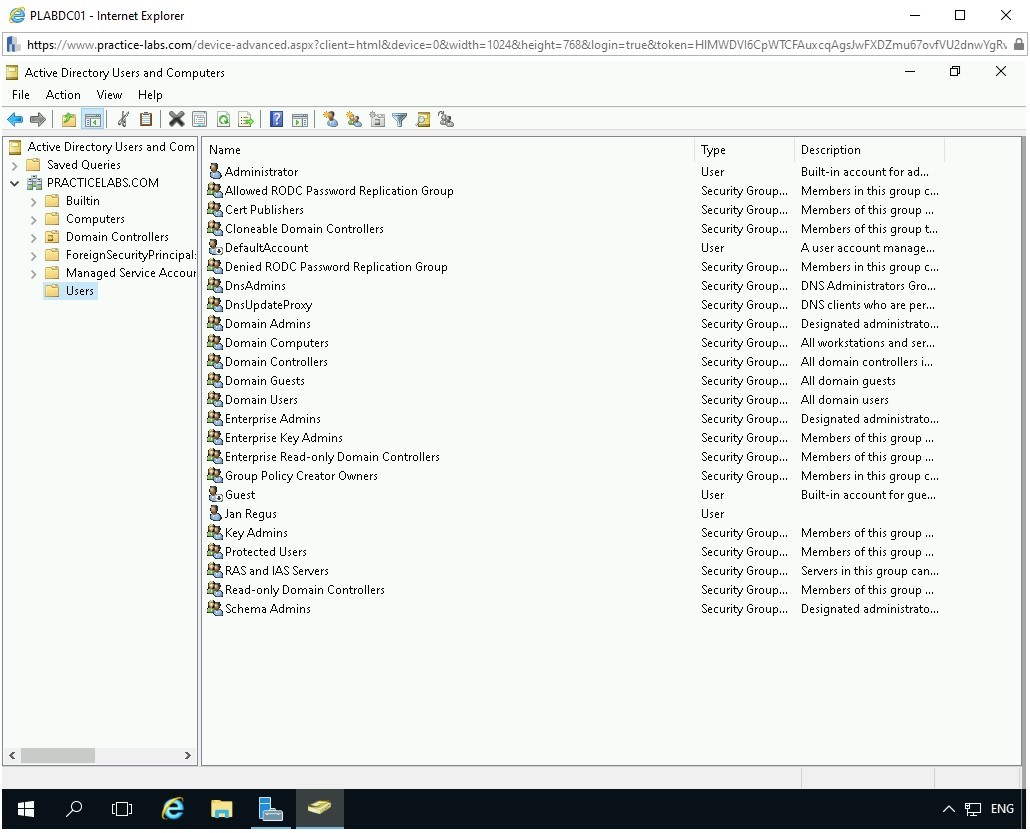Open the View menu

click(109, 95)
